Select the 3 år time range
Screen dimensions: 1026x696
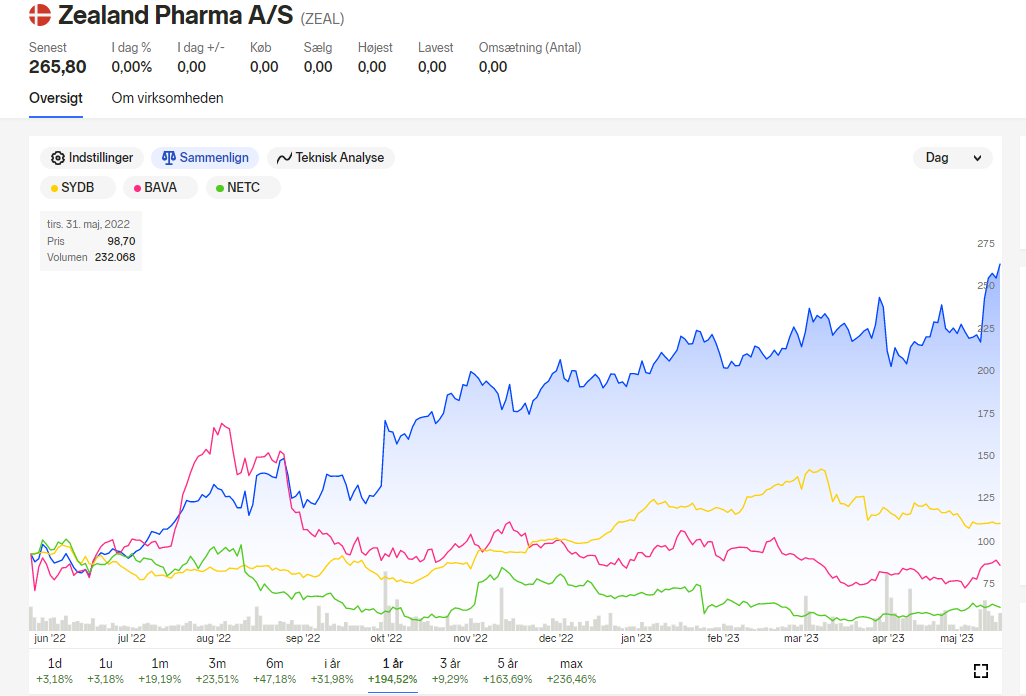(450, 671)
